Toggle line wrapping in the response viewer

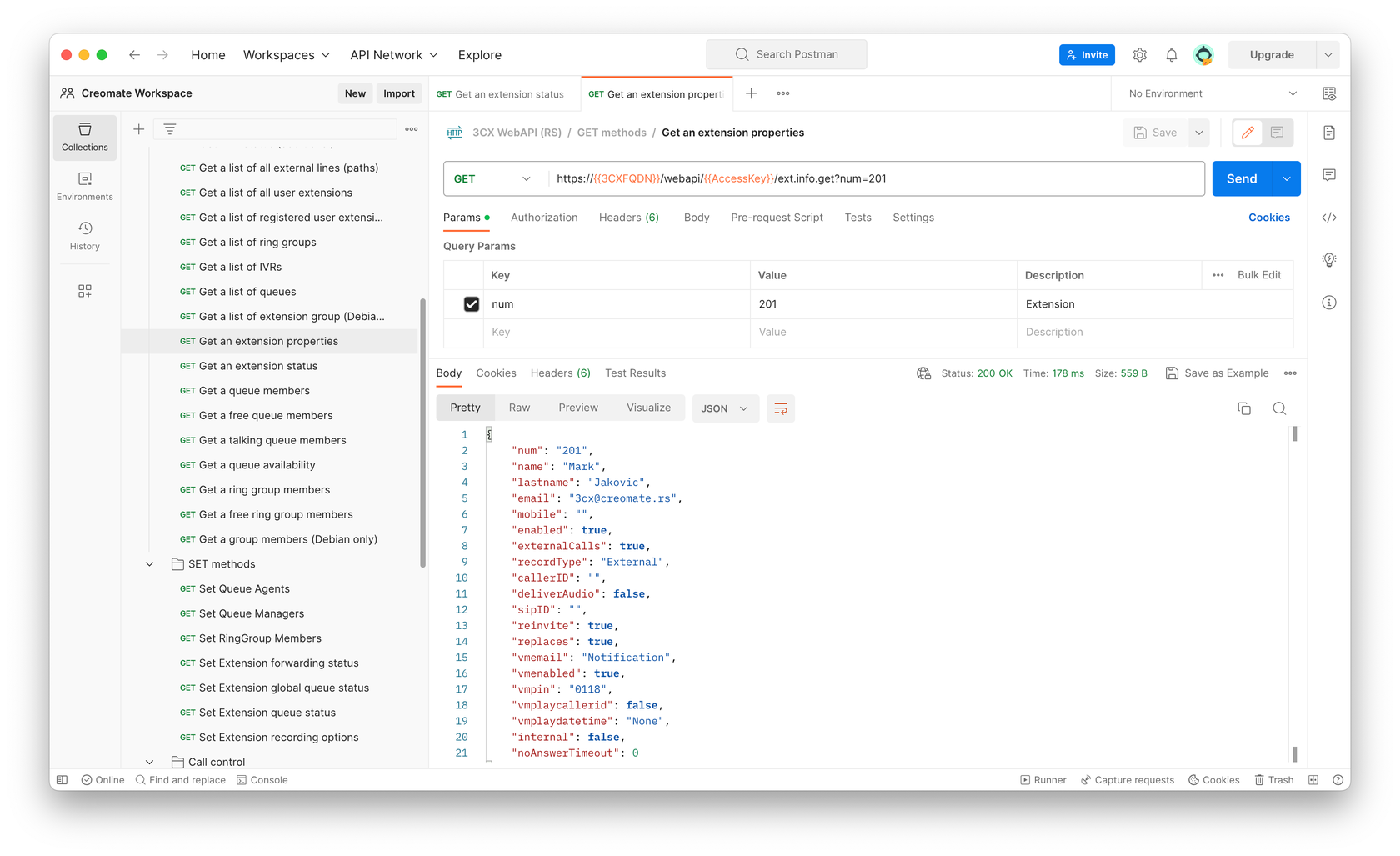click(x=781, y=408)
